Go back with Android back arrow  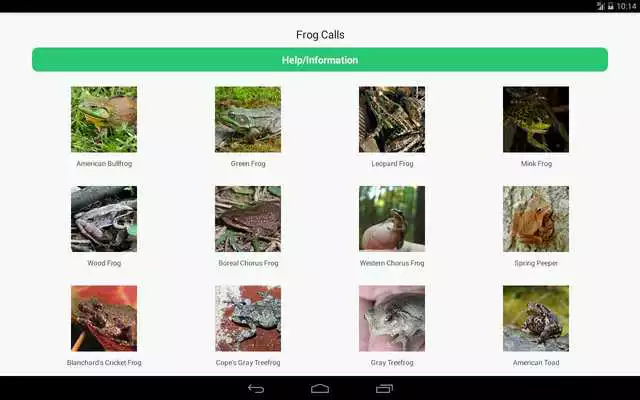[256, 389]
